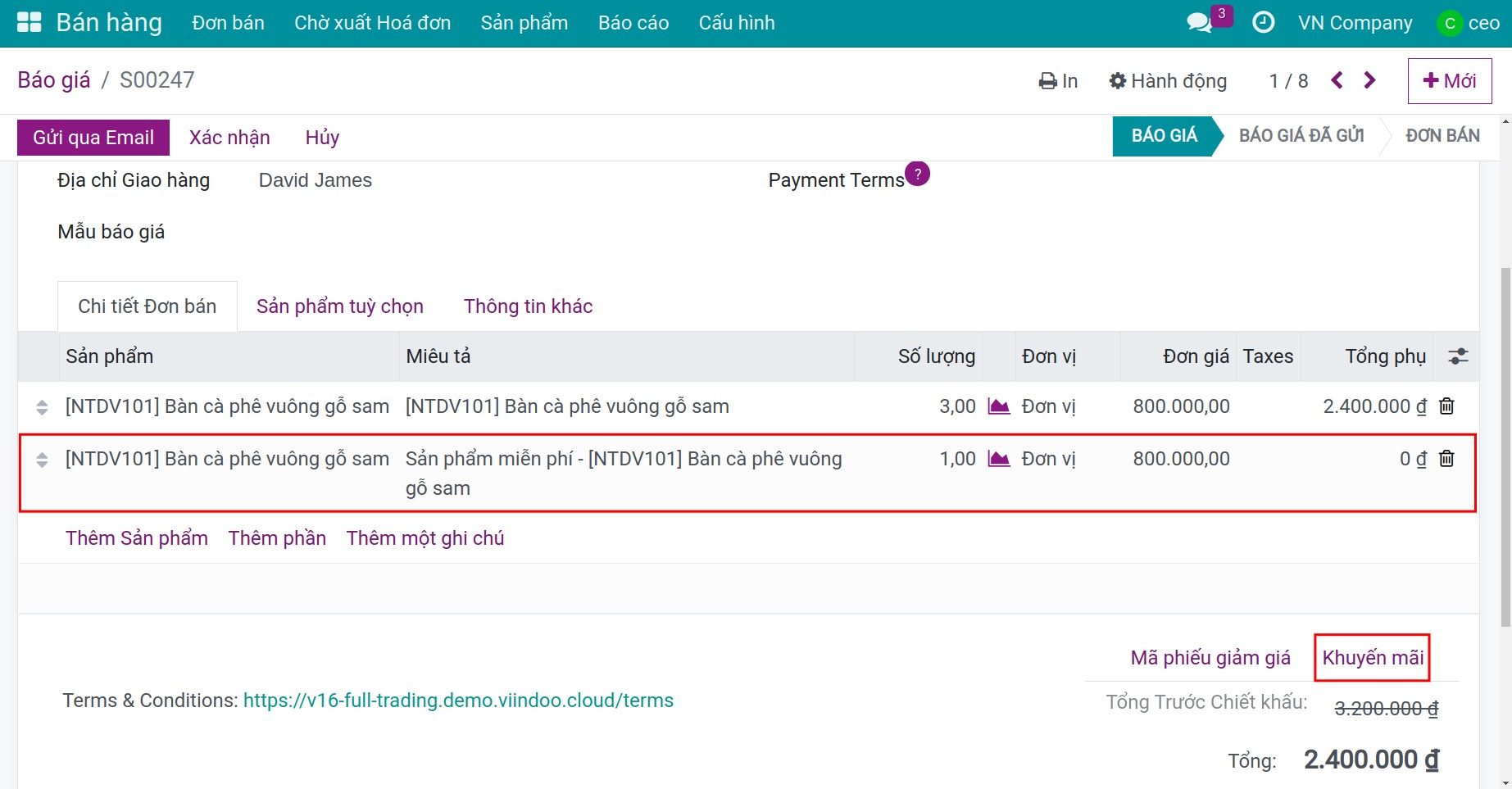Image resolution: width=1512 pixels, height=789 pixels.
Task: Open forecast chart for free product line
Action: coord(998,459)
